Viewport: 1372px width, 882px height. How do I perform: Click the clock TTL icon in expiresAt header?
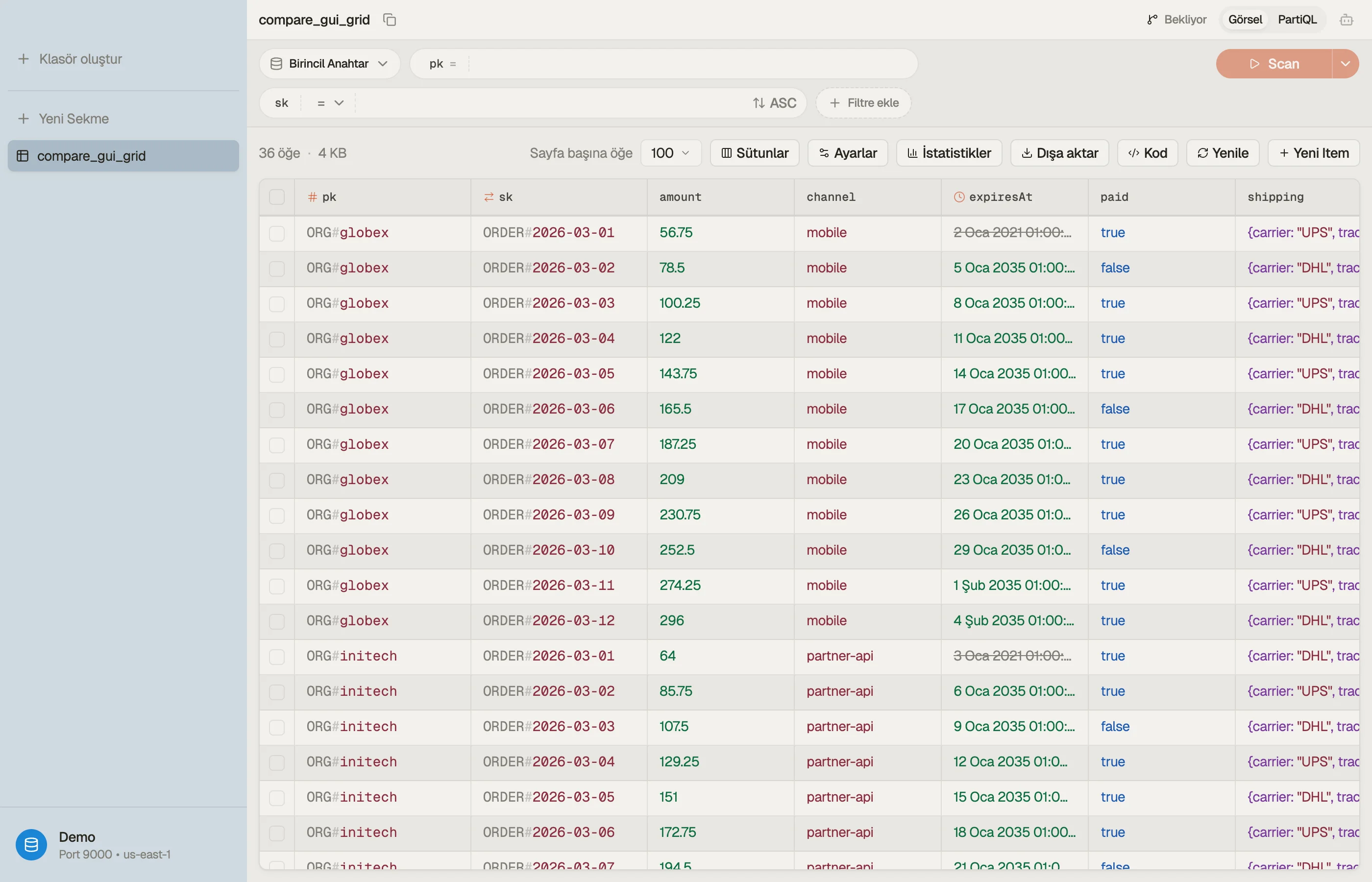click(x=959, y=197)
